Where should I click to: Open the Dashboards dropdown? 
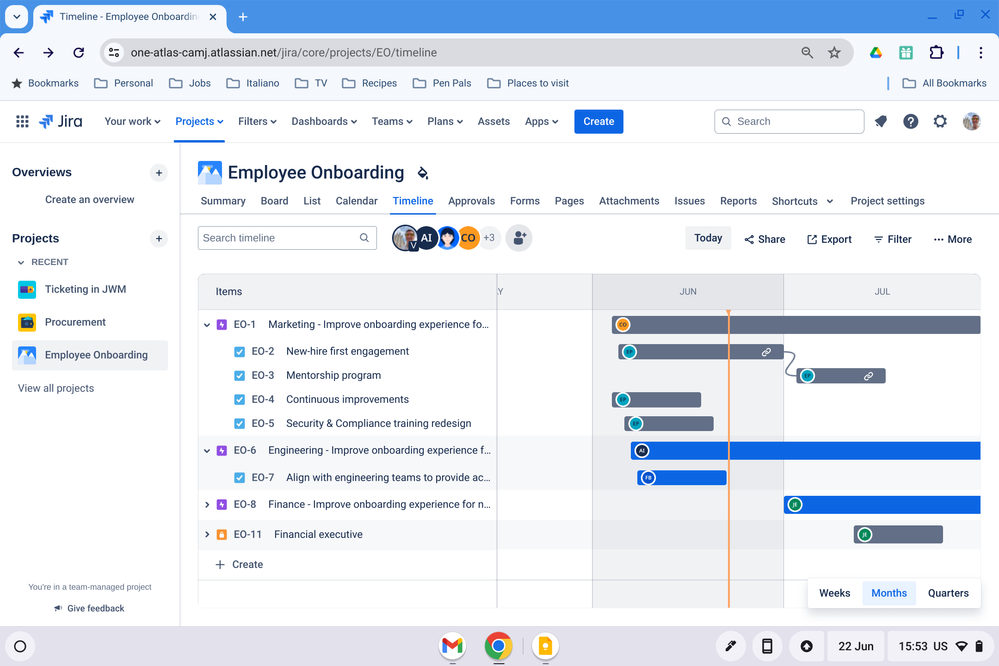click(324, 121)
